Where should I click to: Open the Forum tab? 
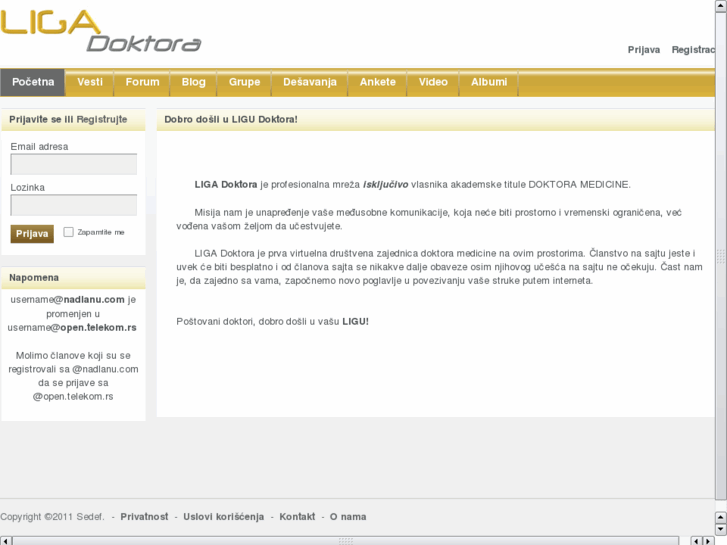click(x=142, y=82)
